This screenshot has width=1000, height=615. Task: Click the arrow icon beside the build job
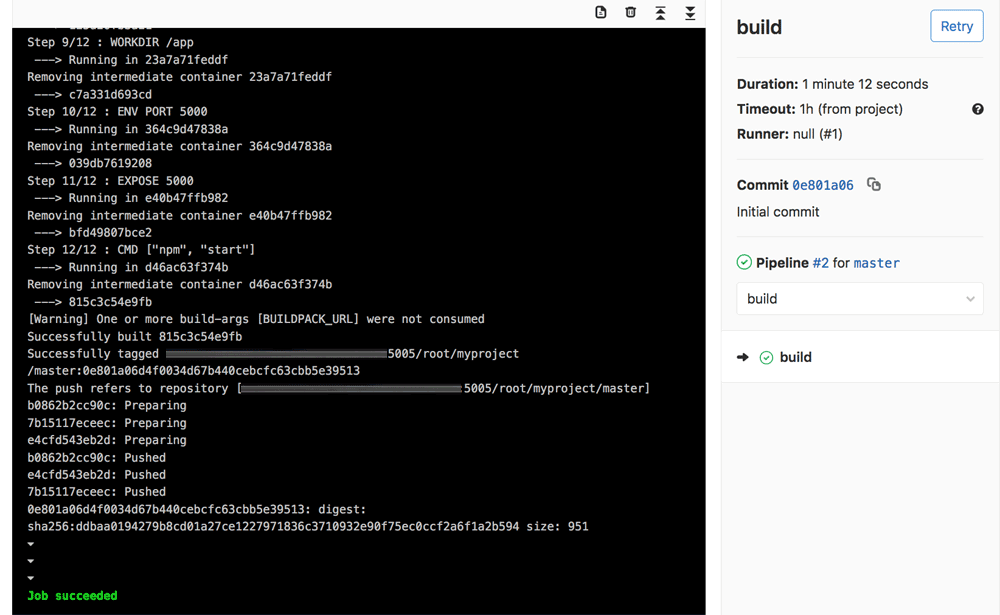(743, 357)
